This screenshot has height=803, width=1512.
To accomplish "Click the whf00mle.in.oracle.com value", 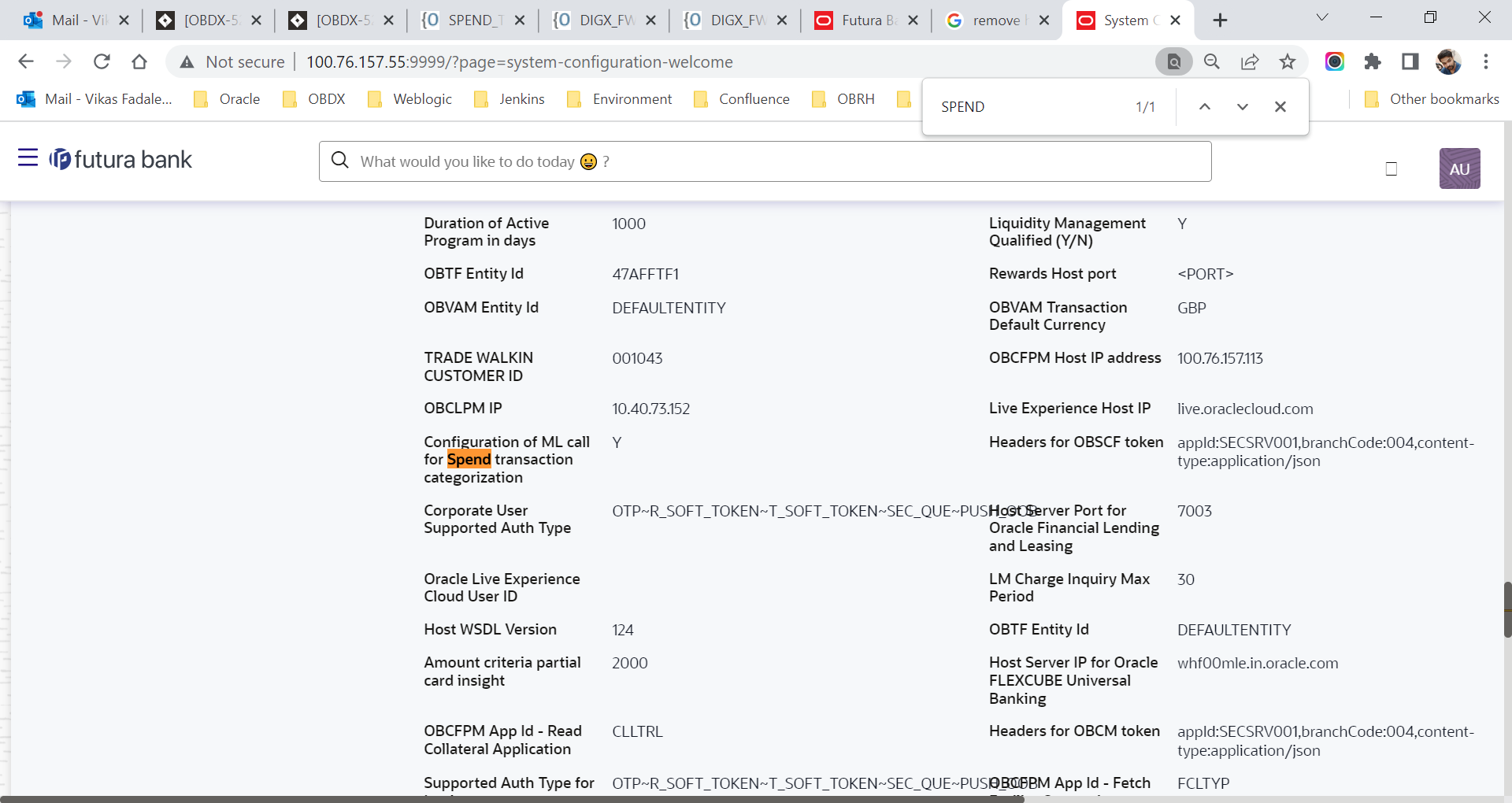I will (x=1258, y=663).
